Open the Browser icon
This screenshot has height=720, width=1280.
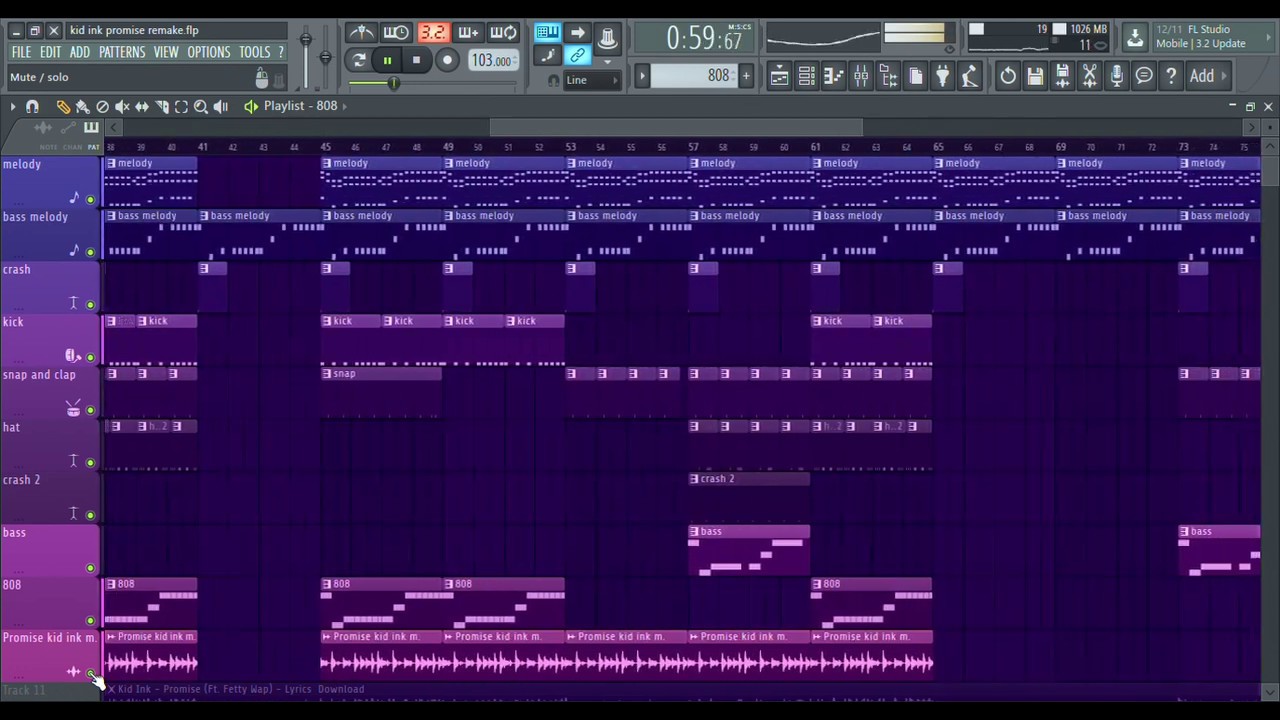click(888, 76)
